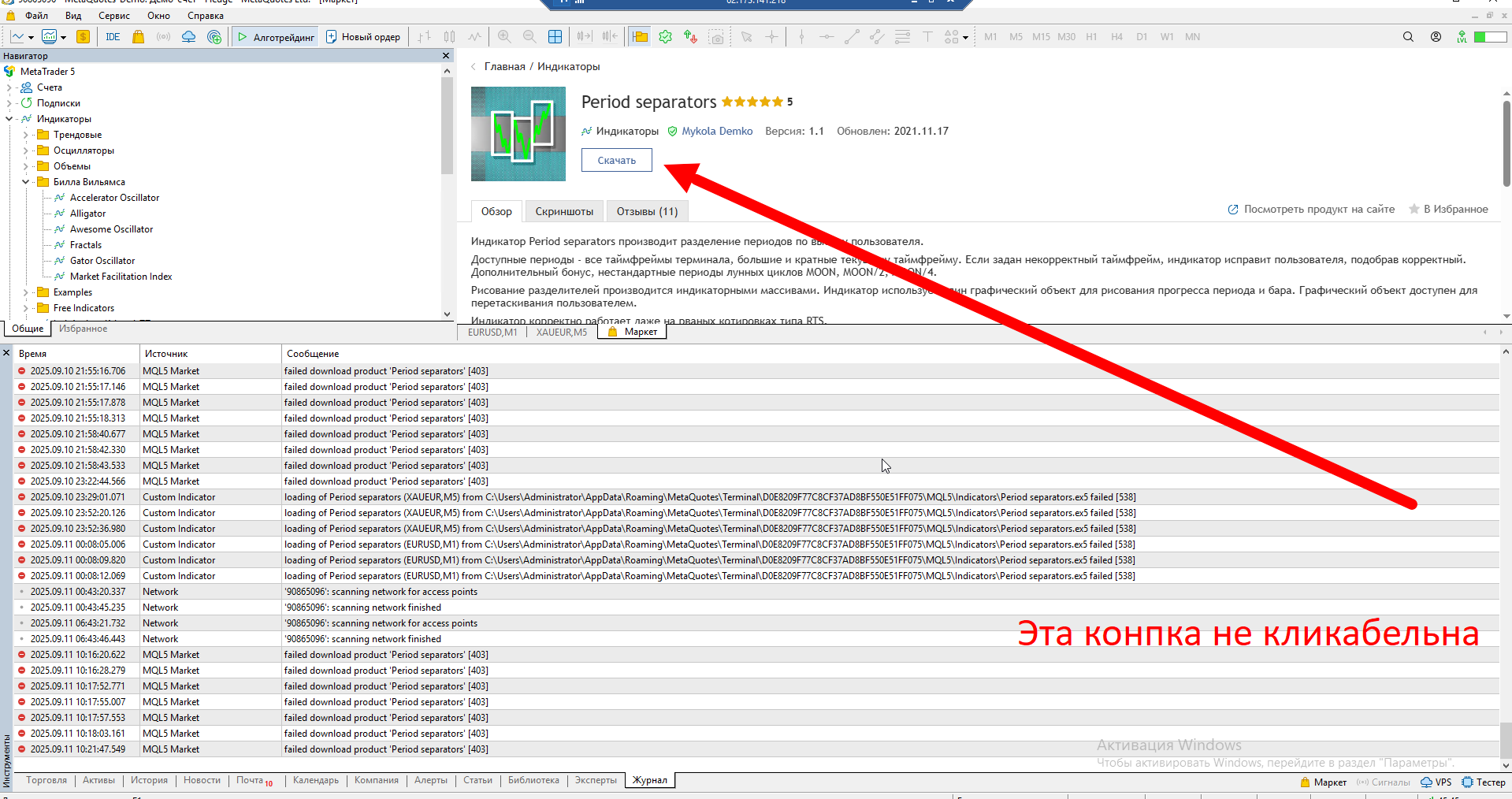Select the M15 timeframe
This screenshot has height=799, width=1512.
[x=1041, y=36]
